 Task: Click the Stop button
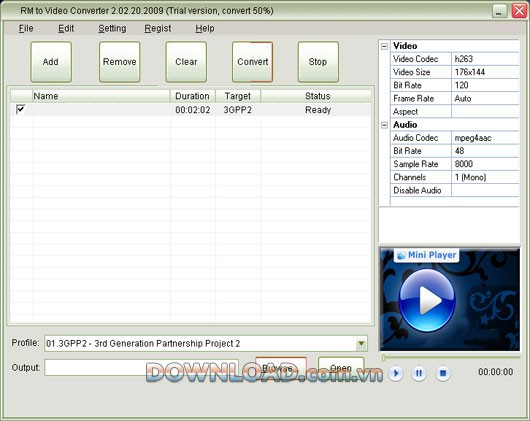(x=318, y=62)
